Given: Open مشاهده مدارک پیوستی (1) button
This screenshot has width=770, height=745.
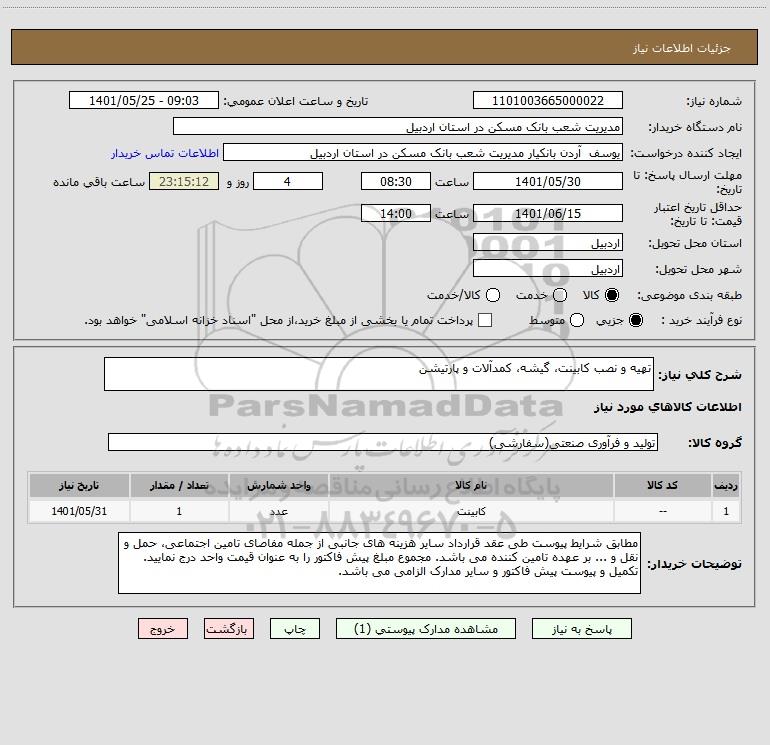Looking at the screenshot, I should pyautogui.click(x=426, y=629).
